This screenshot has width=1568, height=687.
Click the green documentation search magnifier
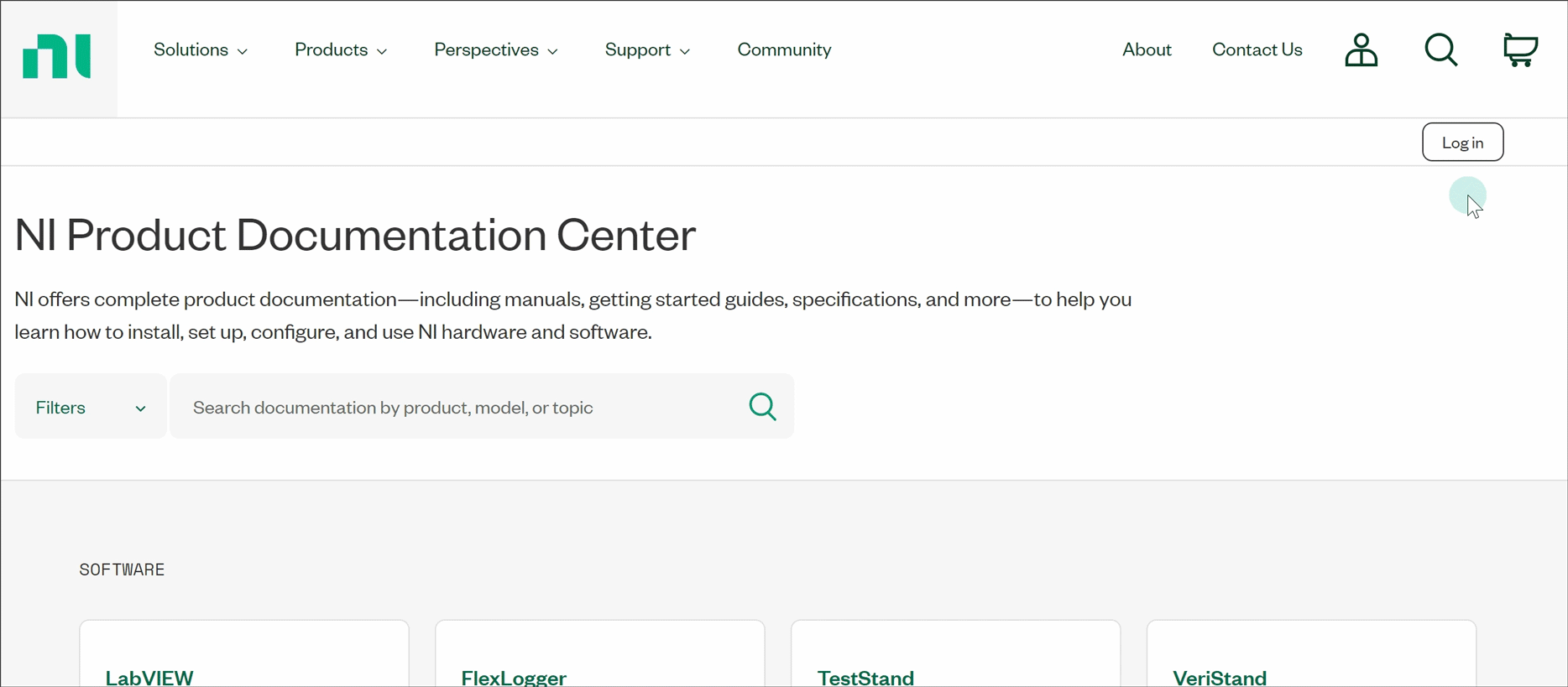[762, 407]
